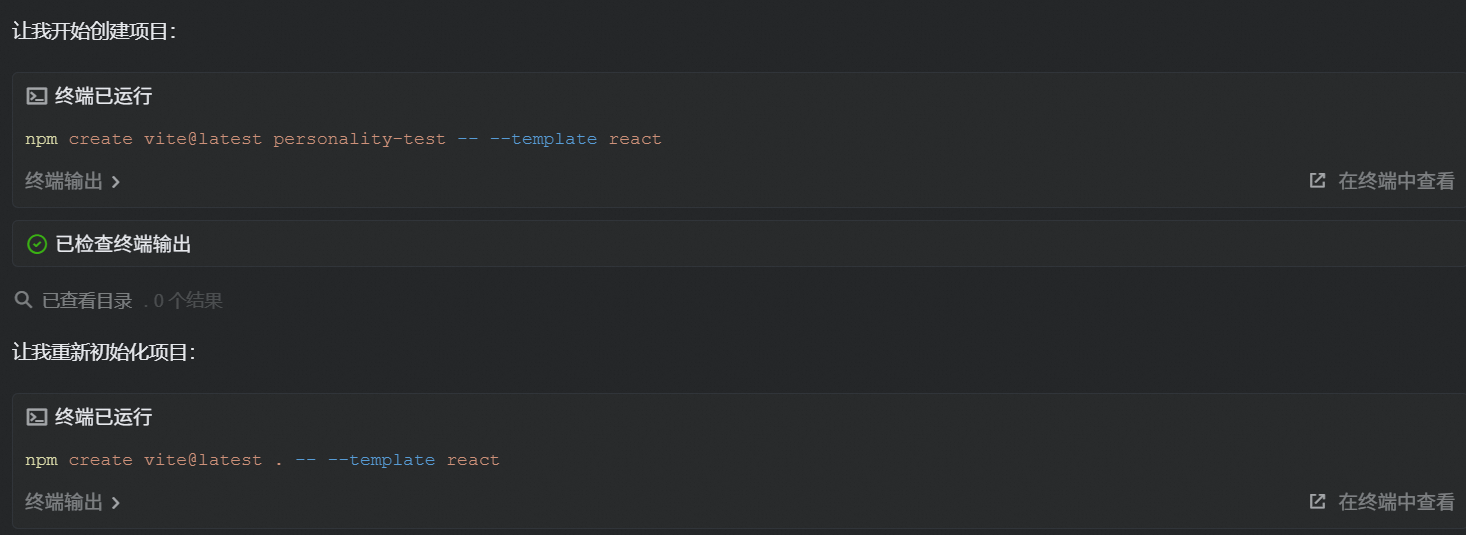
Task: Expand 终端输出 chevron under the "vite@latest ." command
Action: (x=116, y=502)
